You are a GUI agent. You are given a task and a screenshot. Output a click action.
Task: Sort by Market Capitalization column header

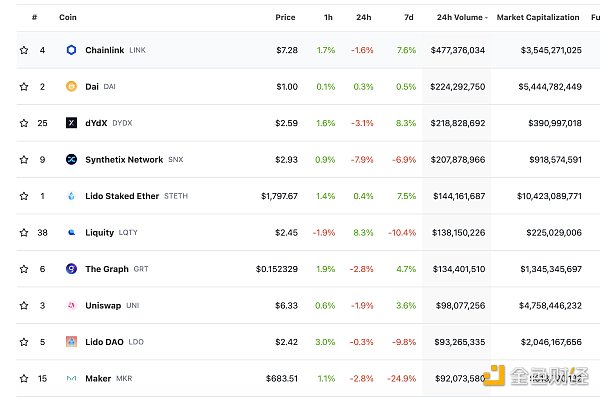coord(538,17)
